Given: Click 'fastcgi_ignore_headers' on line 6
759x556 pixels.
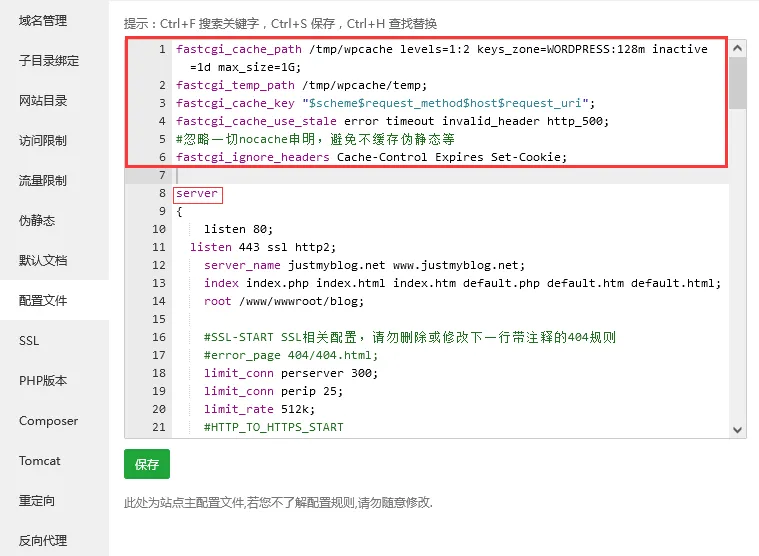Looking at the screenshot, I should [253, 157].
